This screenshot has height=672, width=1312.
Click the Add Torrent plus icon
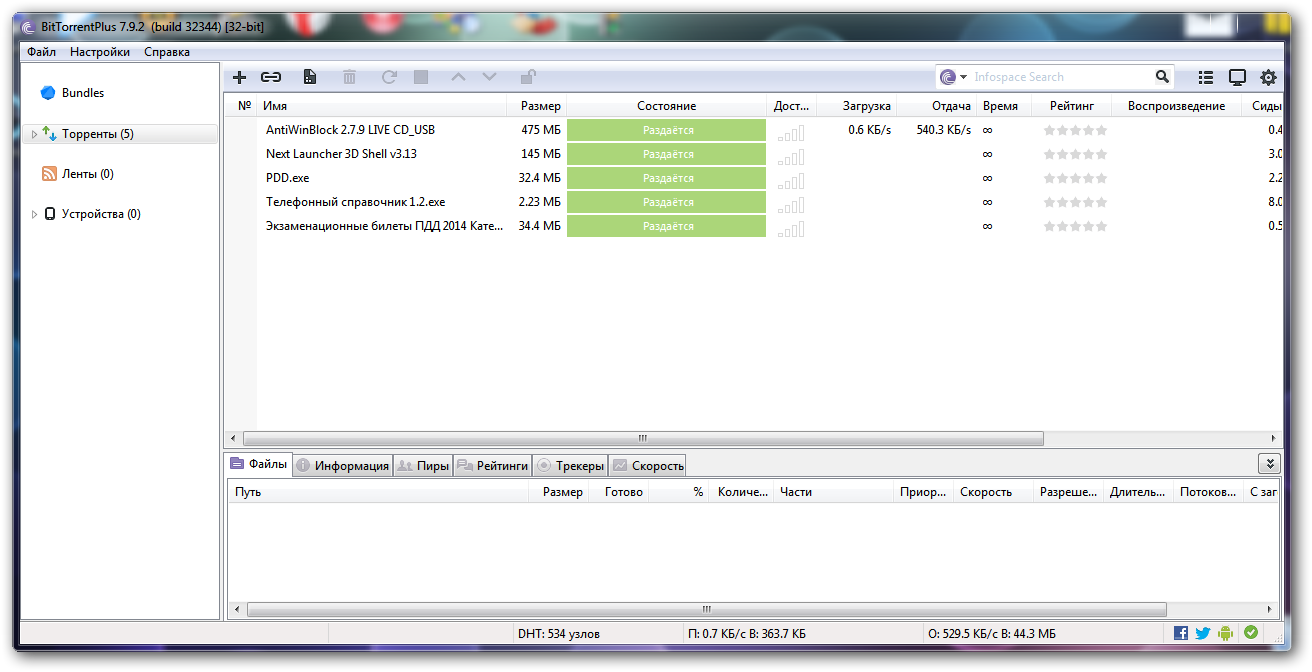coord(239,77)
